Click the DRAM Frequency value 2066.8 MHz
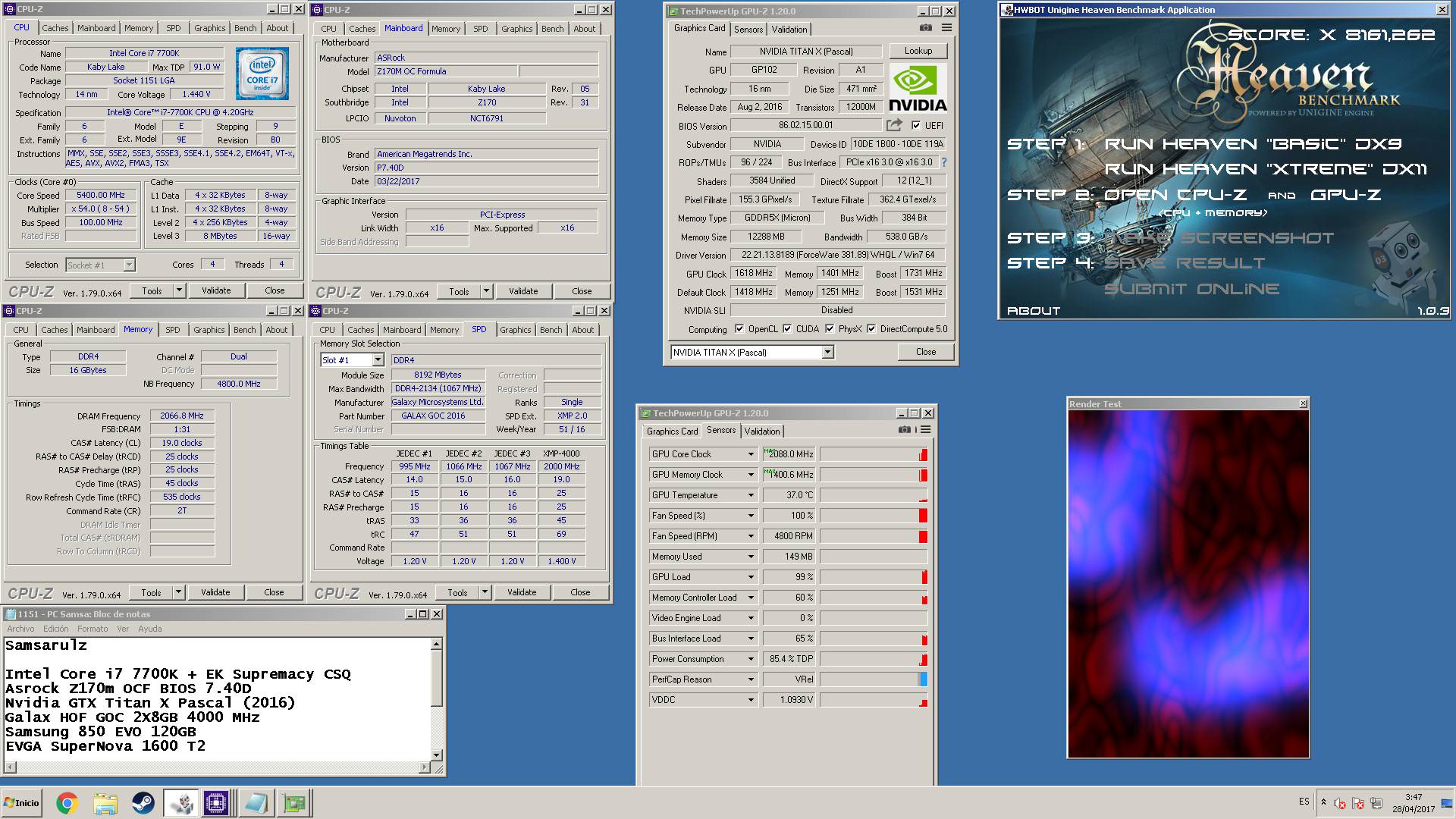Screen dimensions: 1456x819 (x=182, y=416)
